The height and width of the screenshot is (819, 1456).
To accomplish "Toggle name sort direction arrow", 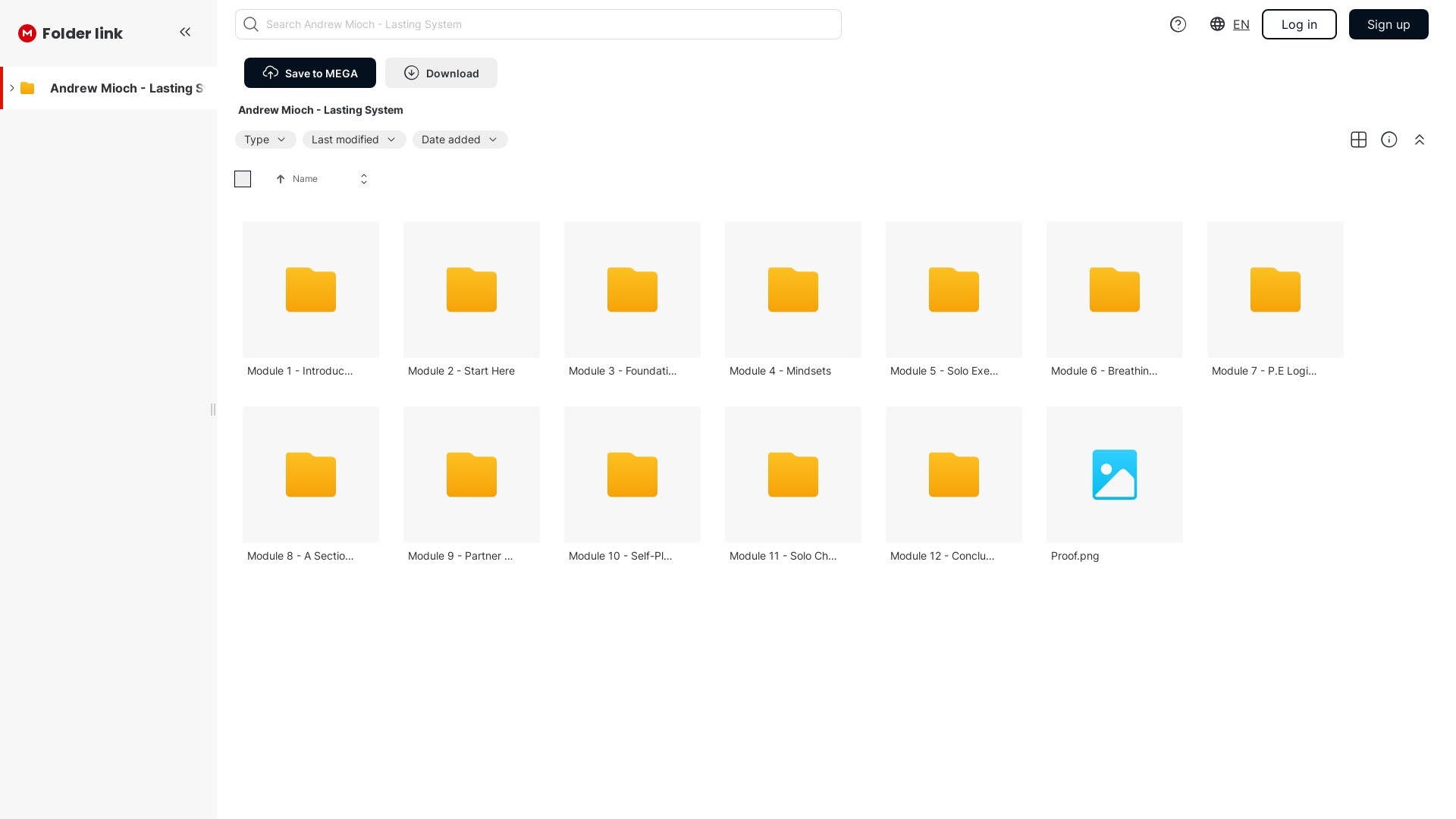I will coord(281,179).
